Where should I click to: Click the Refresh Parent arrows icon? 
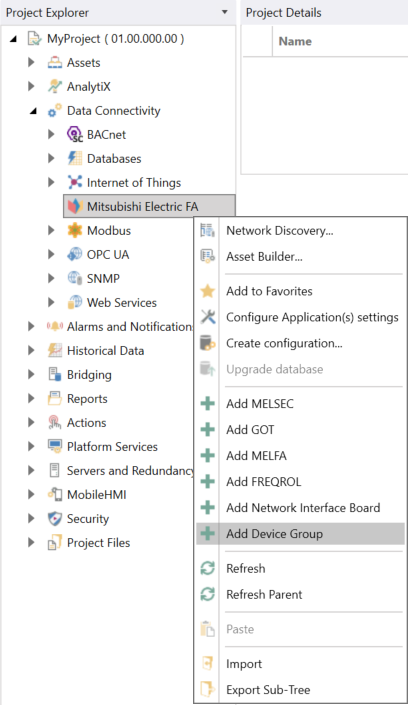[207, 594]
